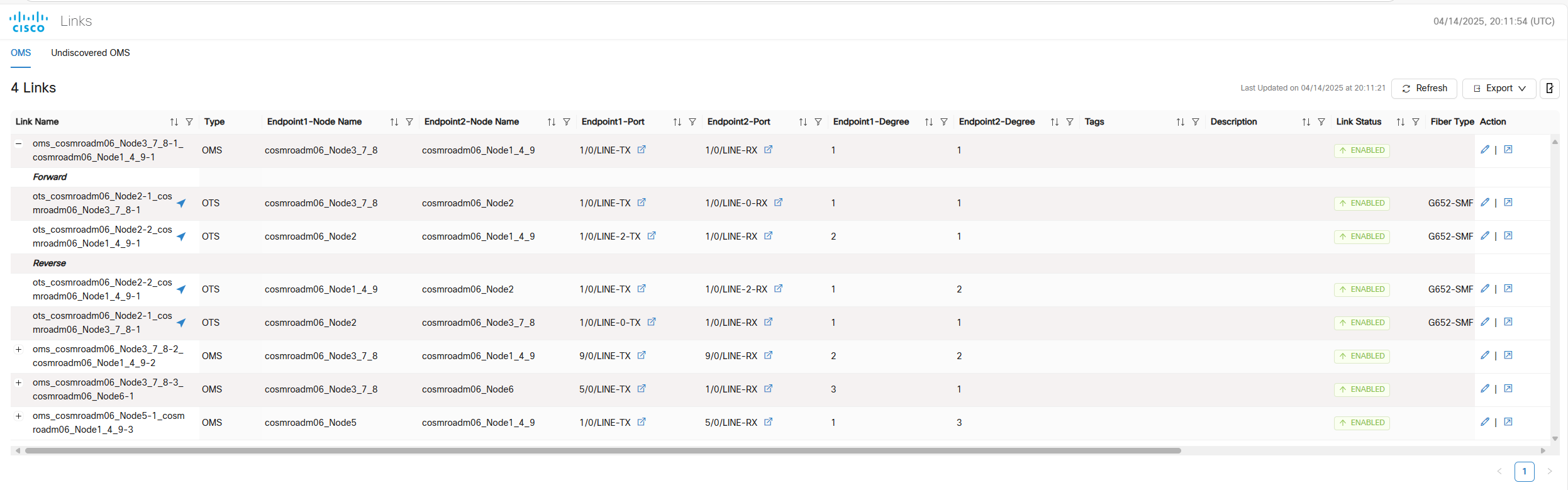Open 1/0/LINE-TX port link in first row
This screenshot has width=1568, height=490.
tap(642, 150)
